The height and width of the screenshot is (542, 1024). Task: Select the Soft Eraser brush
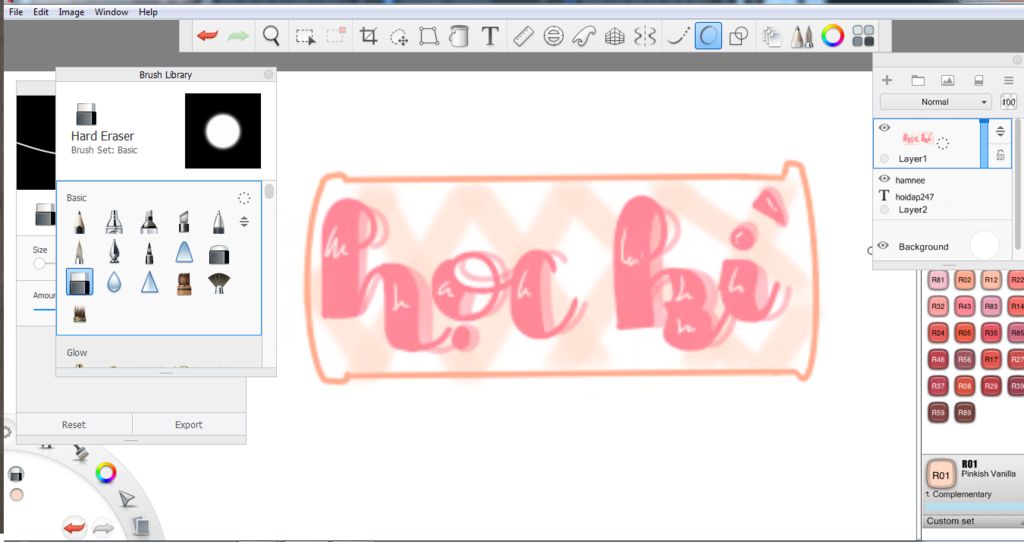[219, 253]
